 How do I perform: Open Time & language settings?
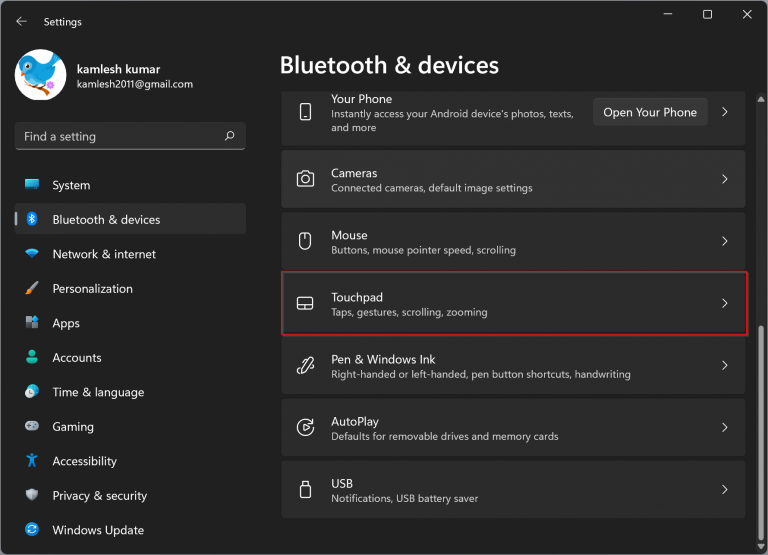pos(130,392)
